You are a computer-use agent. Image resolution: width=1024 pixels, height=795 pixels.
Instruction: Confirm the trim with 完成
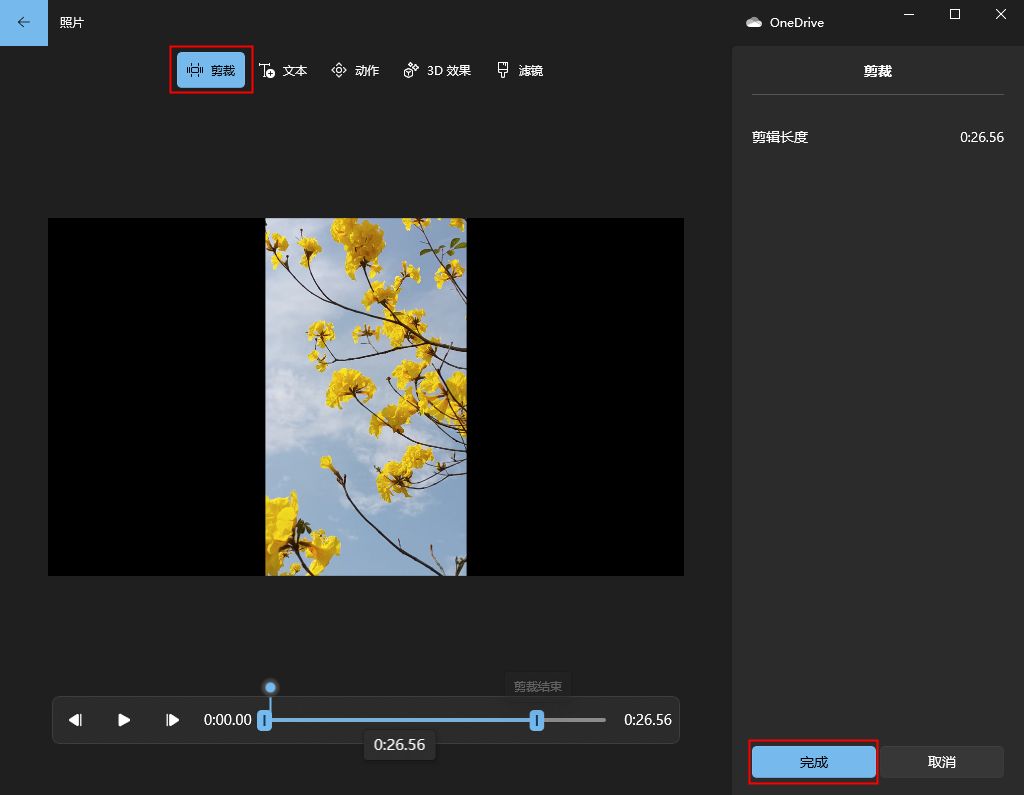(x=814, y=762)
